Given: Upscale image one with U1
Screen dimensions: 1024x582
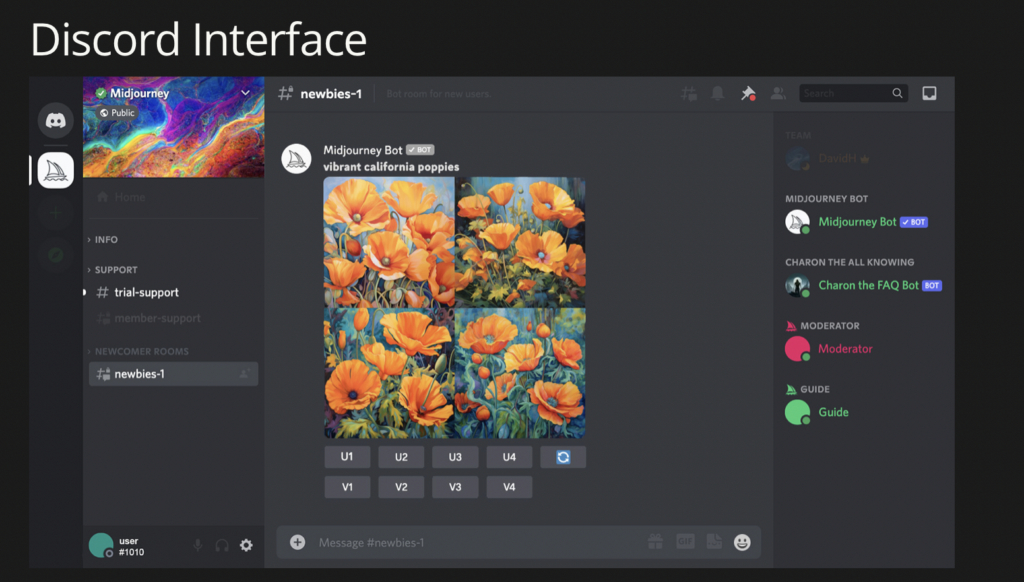Looking at the screenshot, I should (x=347, y=457).
